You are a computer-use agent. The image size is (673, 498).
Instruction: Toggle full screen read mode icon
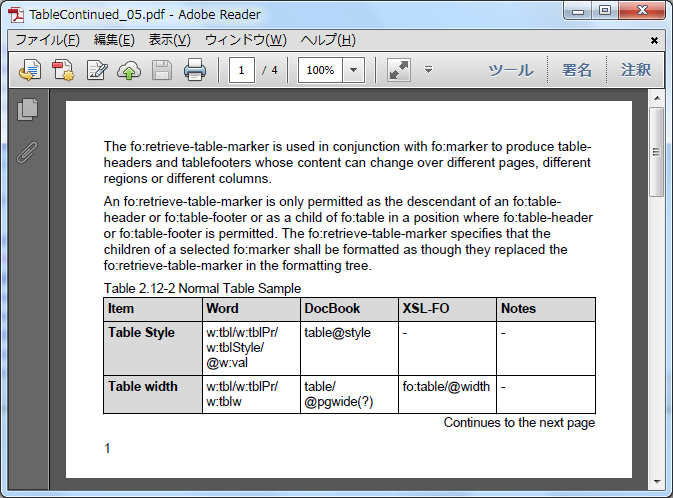(399, 70)
